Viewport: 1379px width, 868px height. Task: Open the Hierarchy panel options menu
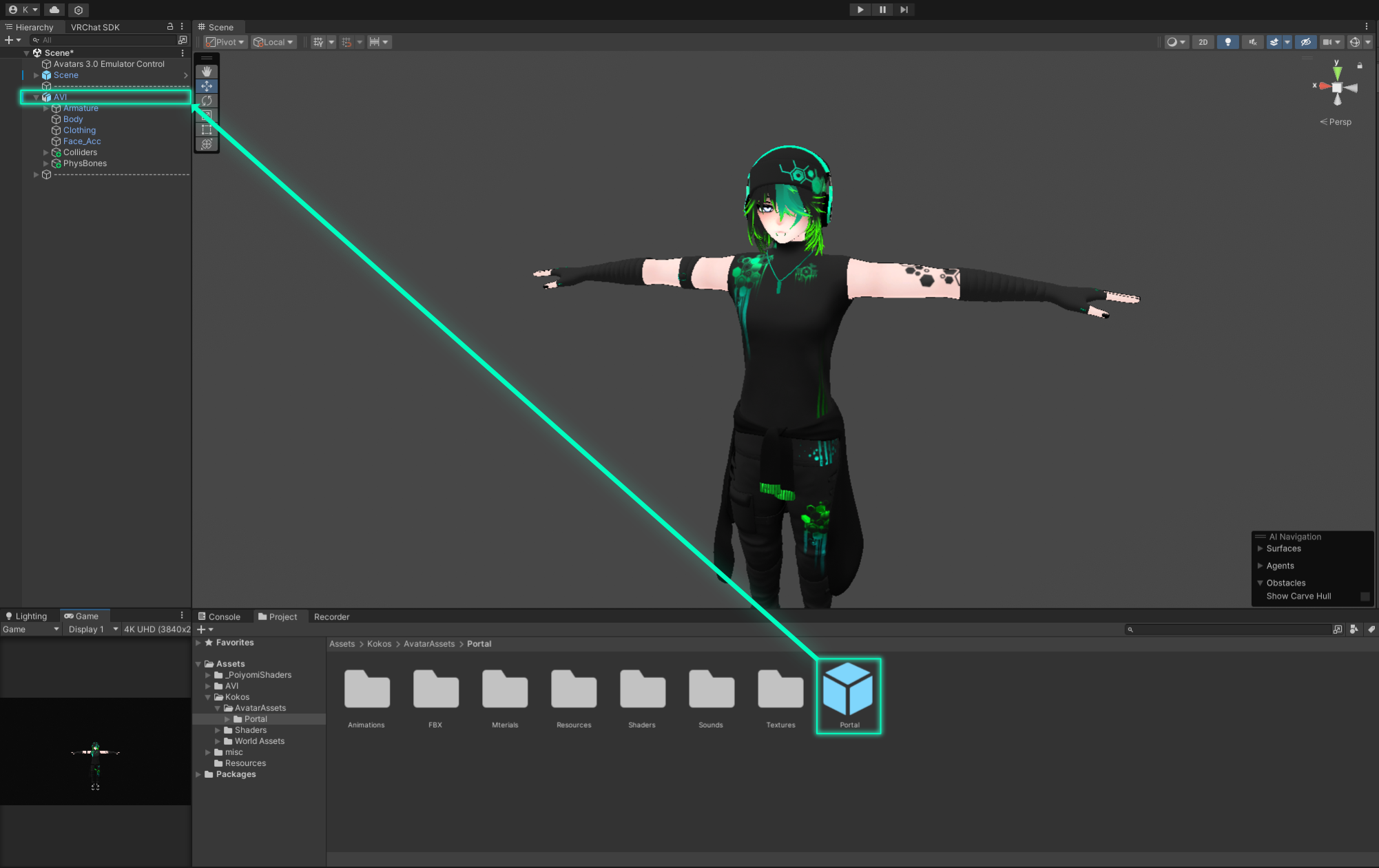coord(182,27)
